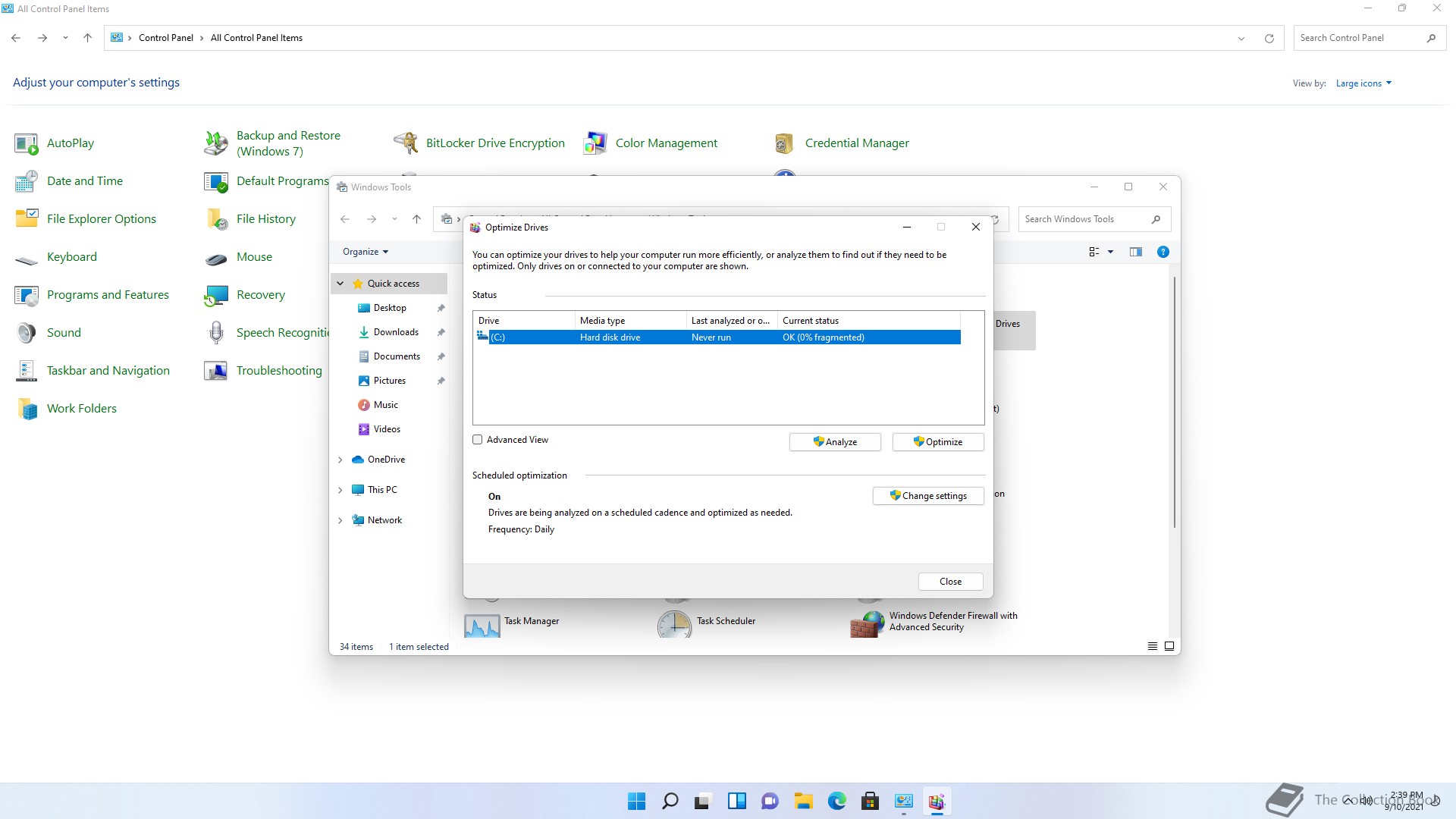
Task: Open Recovery in Control Panel
Action: [245, 295]
